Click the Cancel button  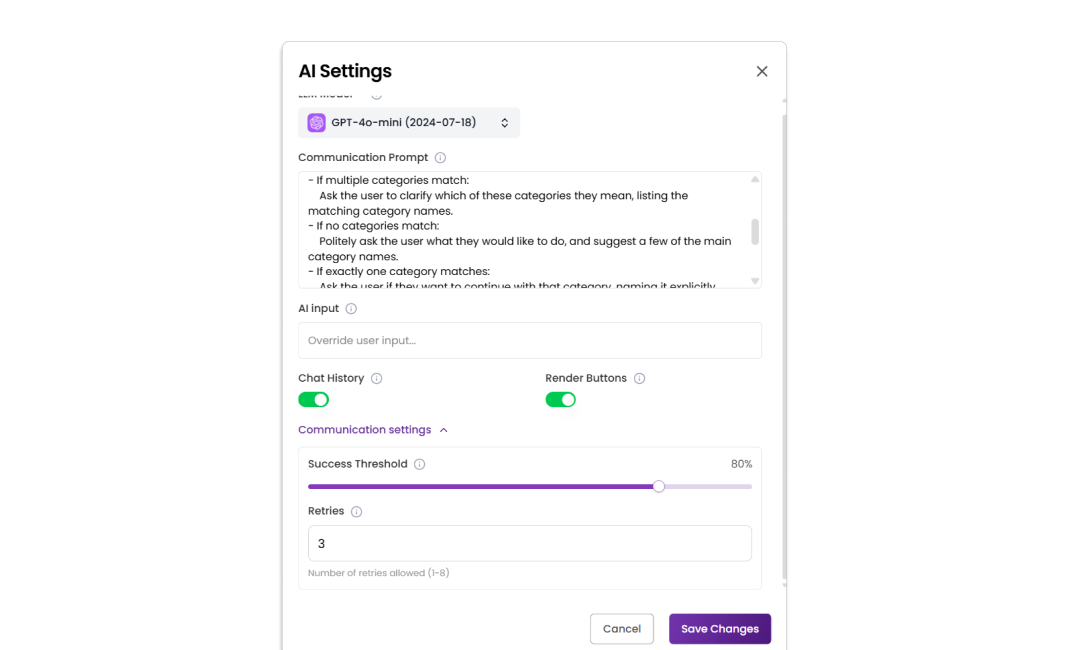click(622, 629)
